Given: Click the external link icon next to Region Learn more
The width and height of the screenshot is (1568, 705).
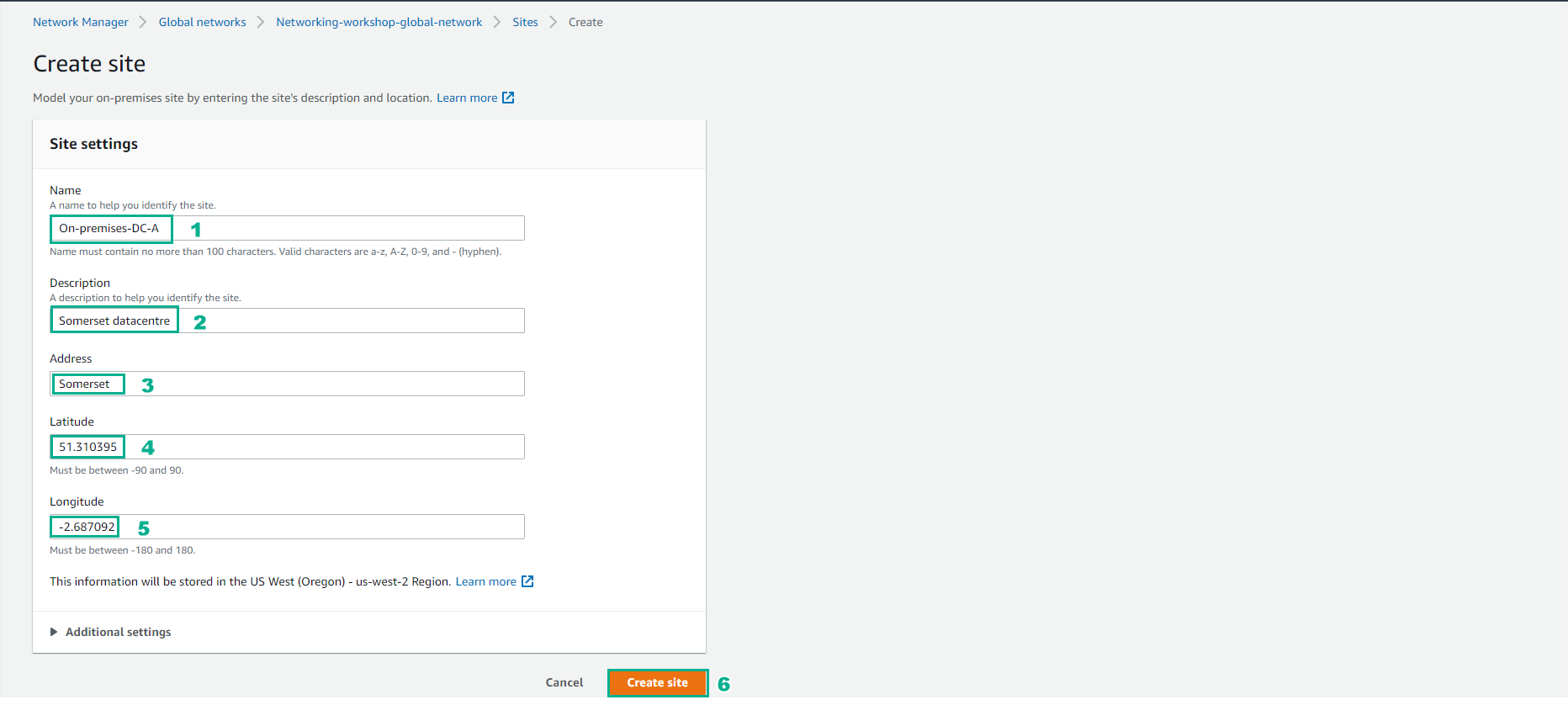Looking at the screenshot, I should click(x=527, y=581).
